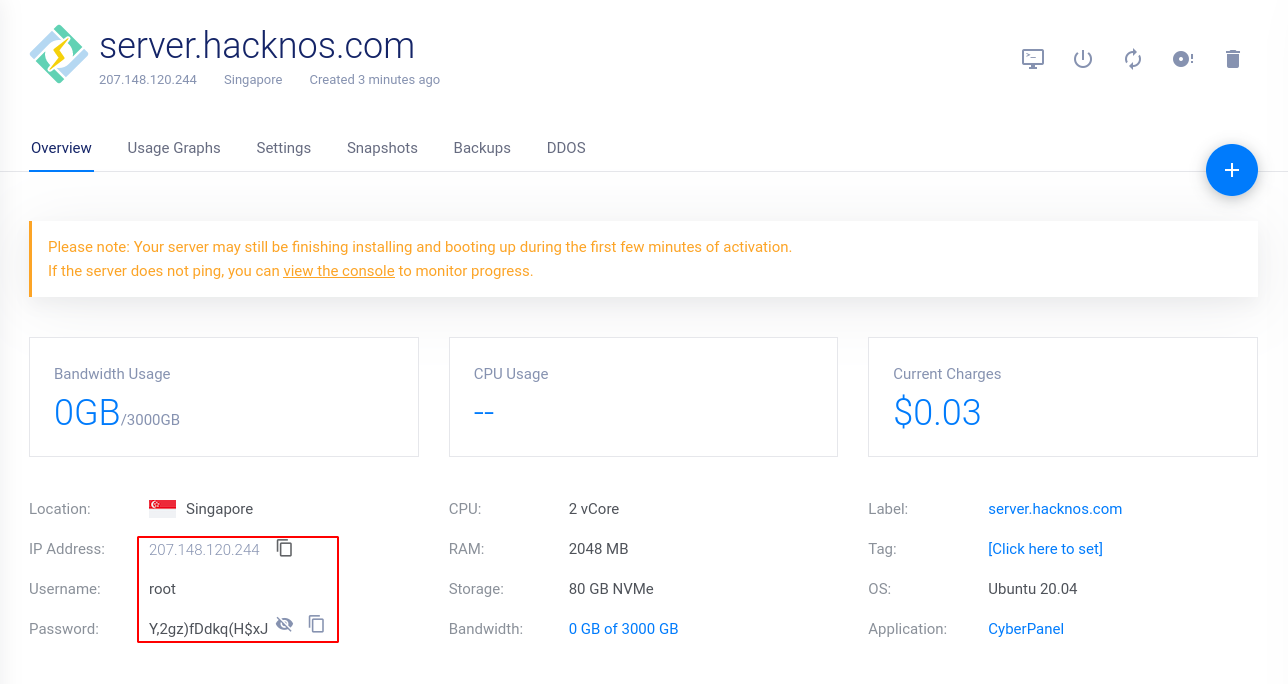
Task: Set tag via '[Click here to set]'
Action: pos(1045,549)
